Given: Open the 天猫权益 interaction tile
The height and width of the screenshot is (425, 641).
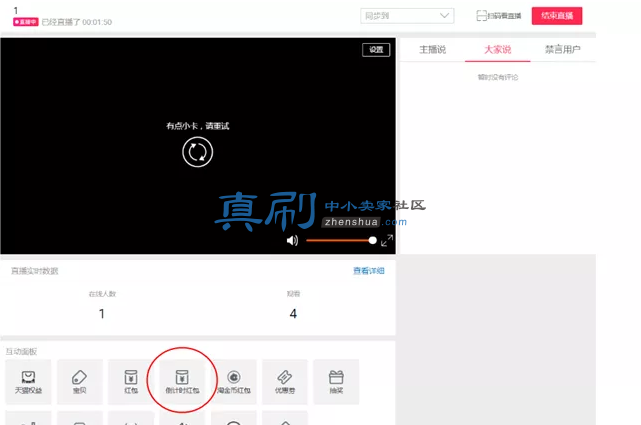Looking at the screenshot, I should pyautogui.click(x=28, y=382).
